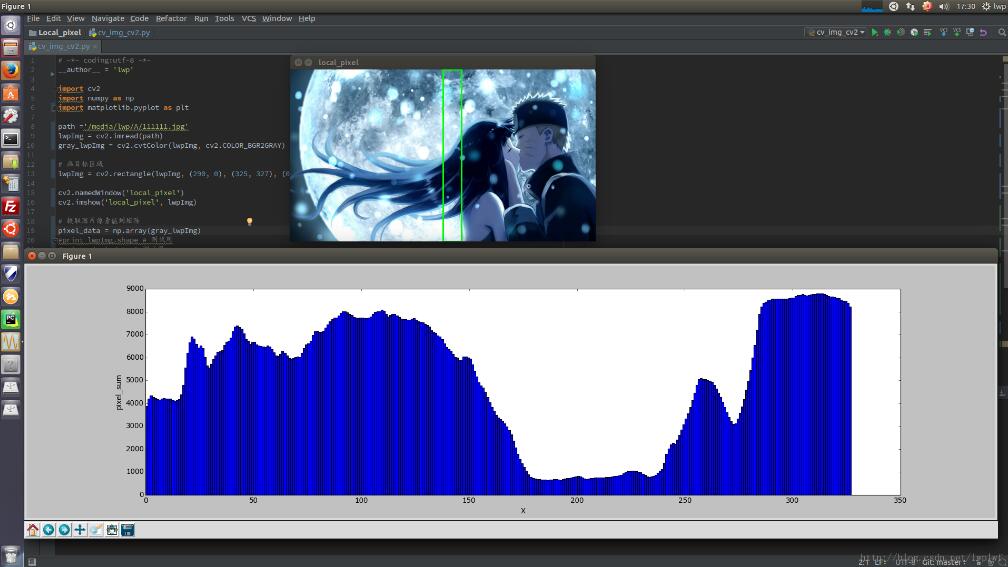Click the local_pixel image window title

(x=338, y=62)
